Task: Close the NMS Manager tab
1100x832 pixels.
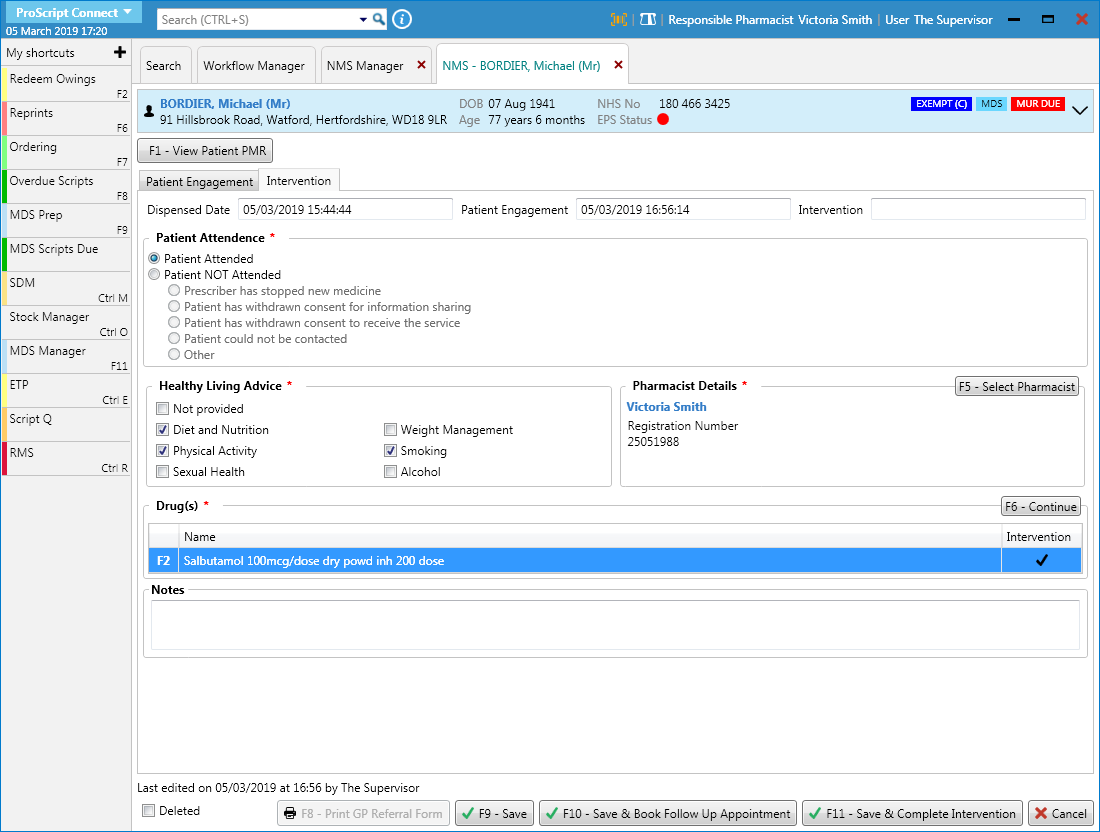Action: coord(422,65)
